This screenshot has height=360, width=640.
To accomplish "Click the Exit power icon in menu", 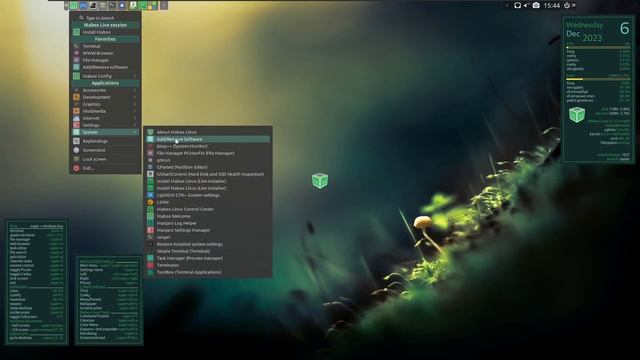I will click(x=76, y=168).
